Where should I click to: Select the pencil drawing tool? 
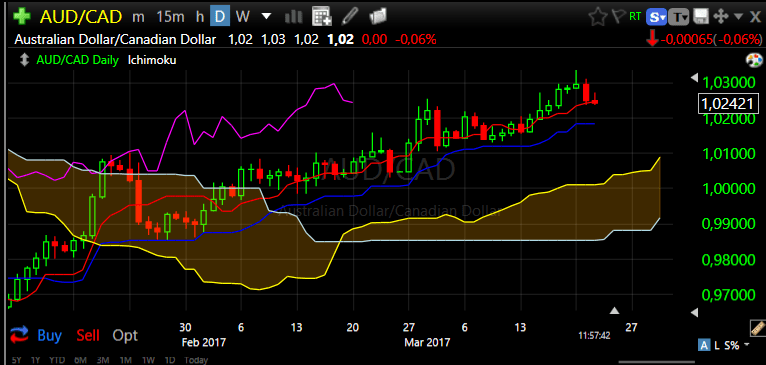350,17
